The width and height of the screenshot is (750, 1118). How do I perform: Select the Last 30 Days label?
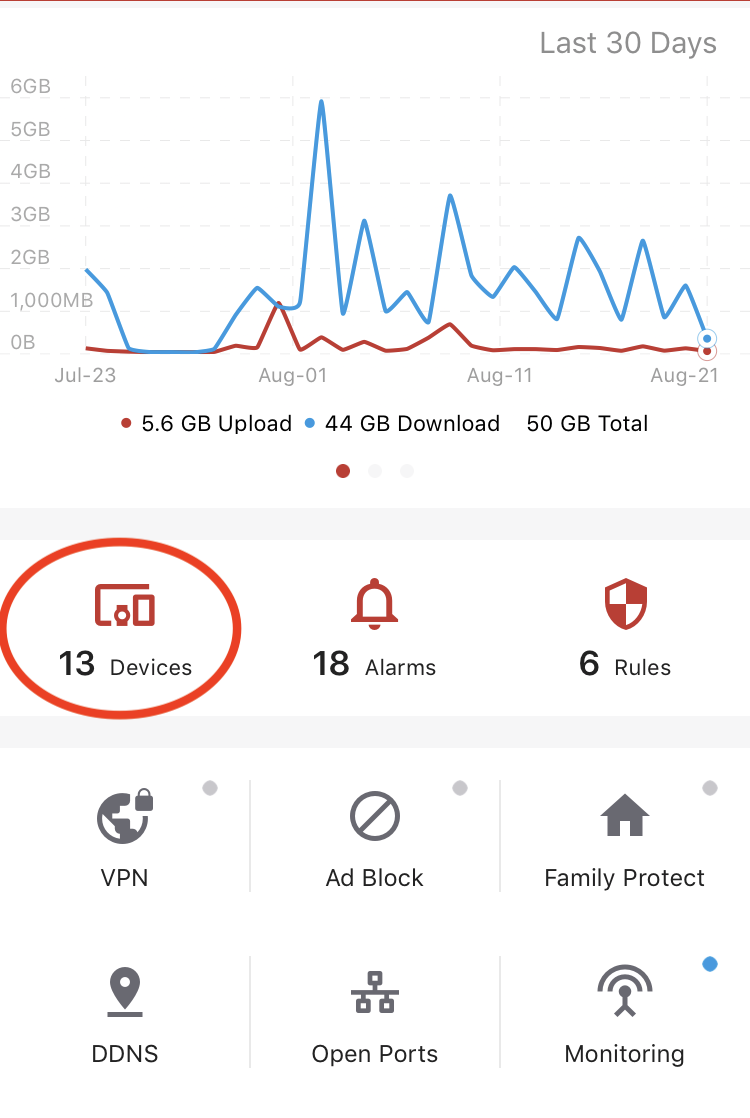tap(627, 43)
